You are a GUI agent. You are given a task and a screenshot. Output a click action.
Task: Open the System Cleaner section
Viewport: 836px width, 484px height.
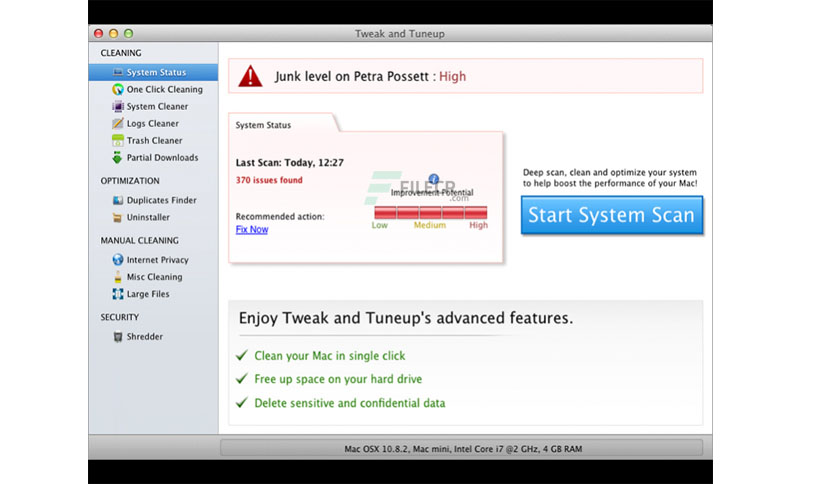pyautogui.click(x=154, y=106)
